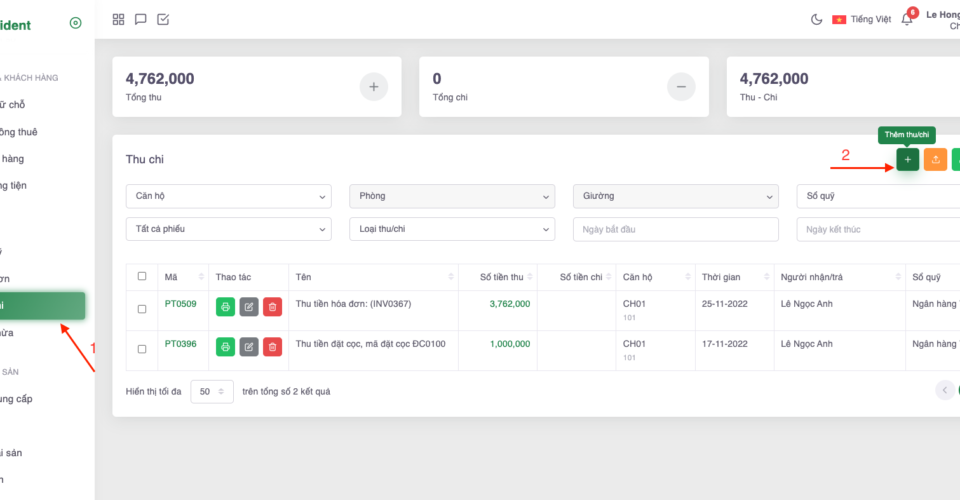The image size is (960, 500).
Task: Open the Phòng filter dropdown
Action: 451,196
